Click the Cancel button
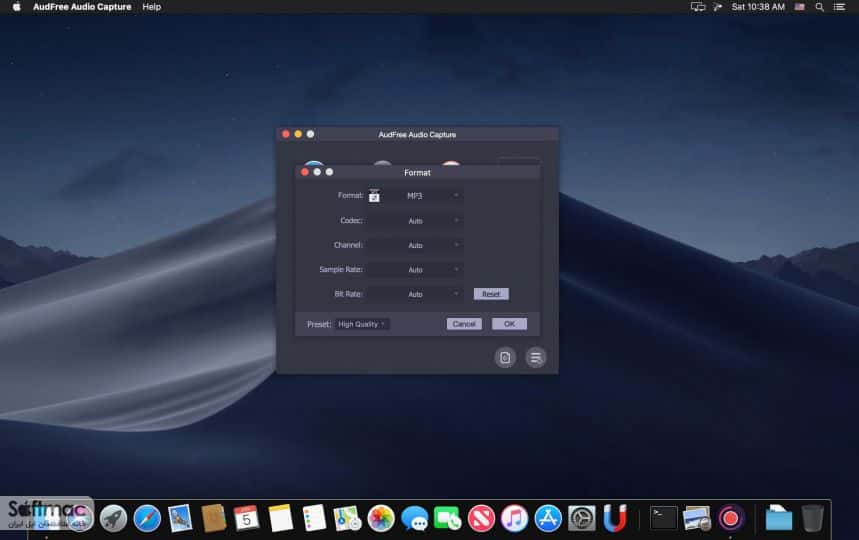The height and width of the screenshot is (540, 859). (464, 324)
